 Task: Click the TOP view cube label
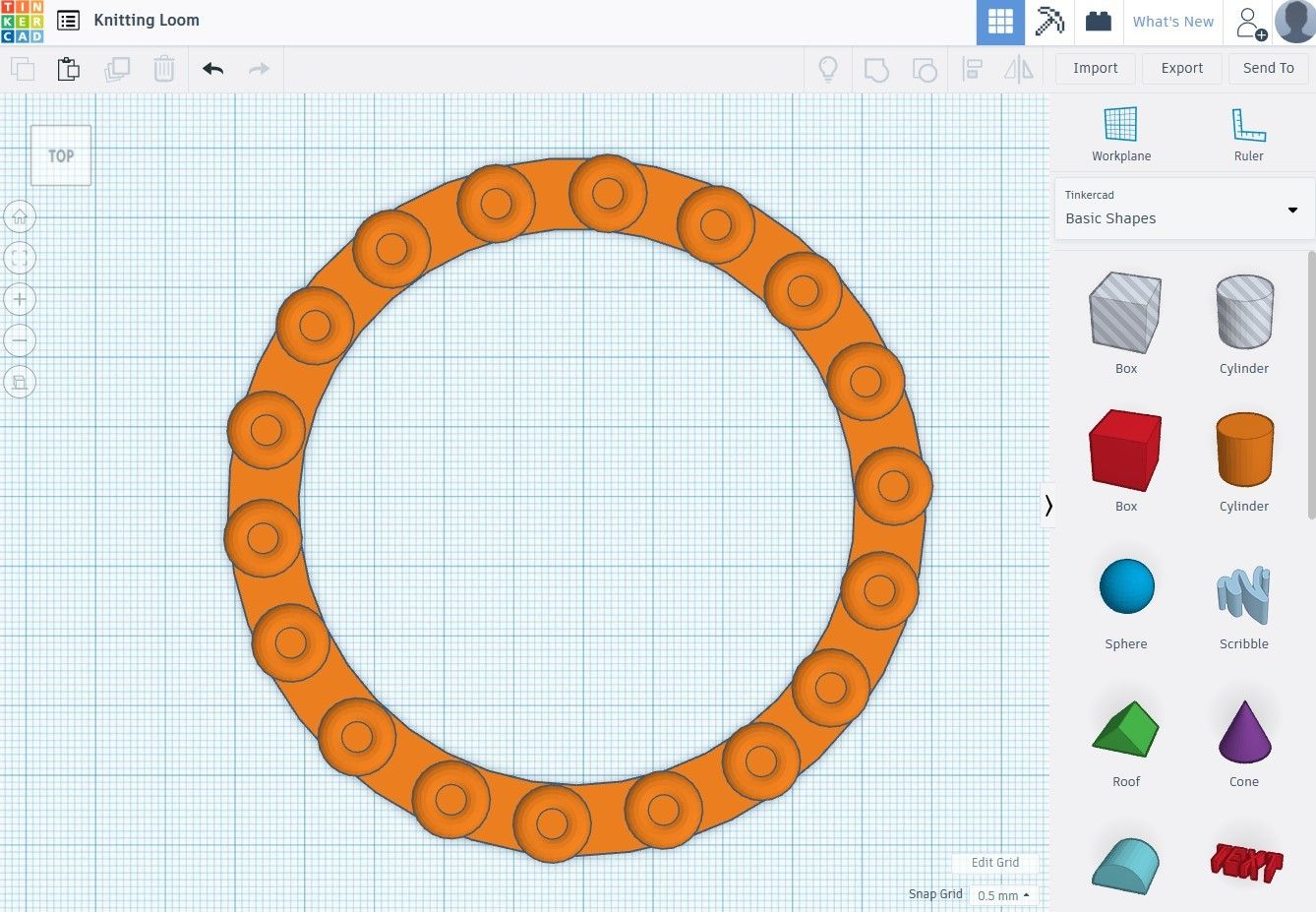pos(60,154)
